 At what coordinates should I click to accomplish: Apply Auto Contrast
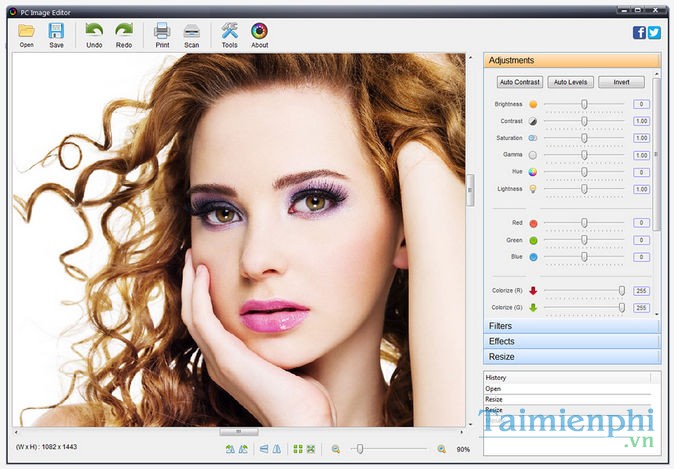[520, 82]
